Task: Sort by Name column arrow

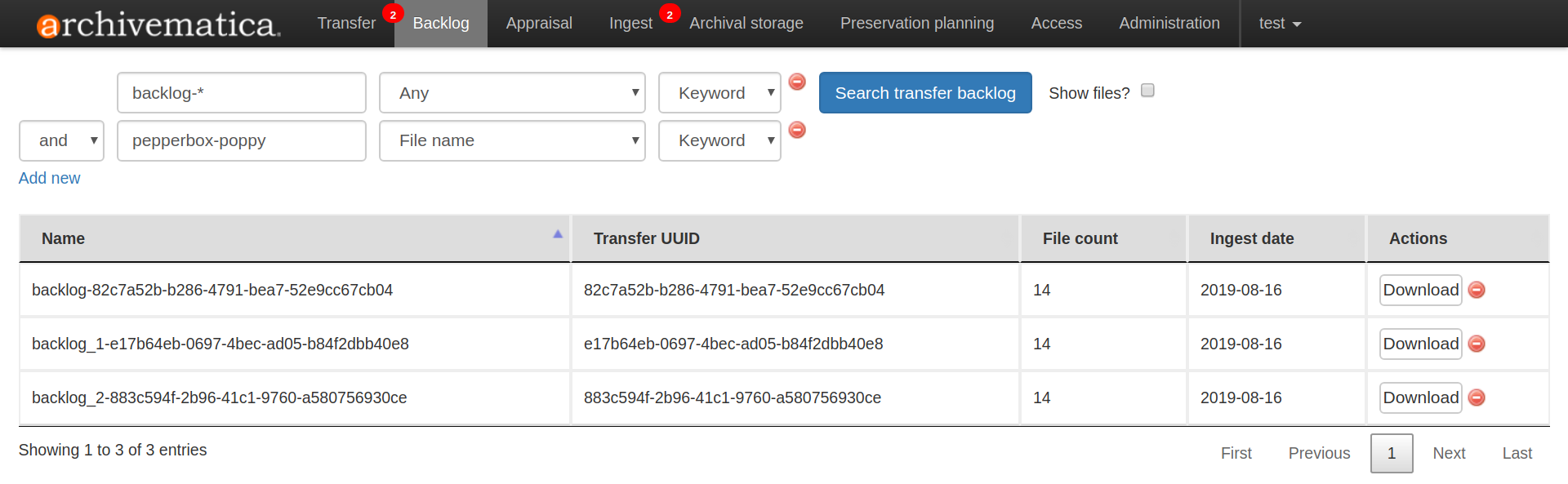Action: [558, 234]
